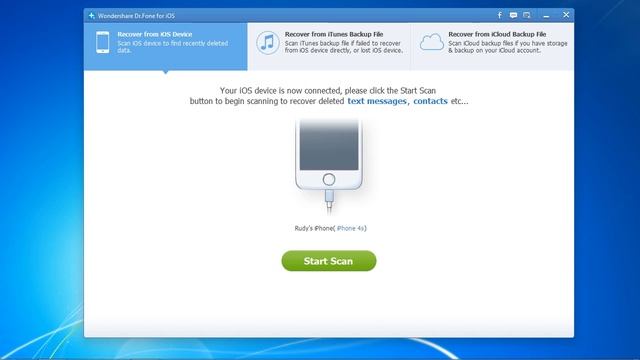Open the Facebook share icon in title bar
This screenshot has height=360, width=640.
click(500, 15)
